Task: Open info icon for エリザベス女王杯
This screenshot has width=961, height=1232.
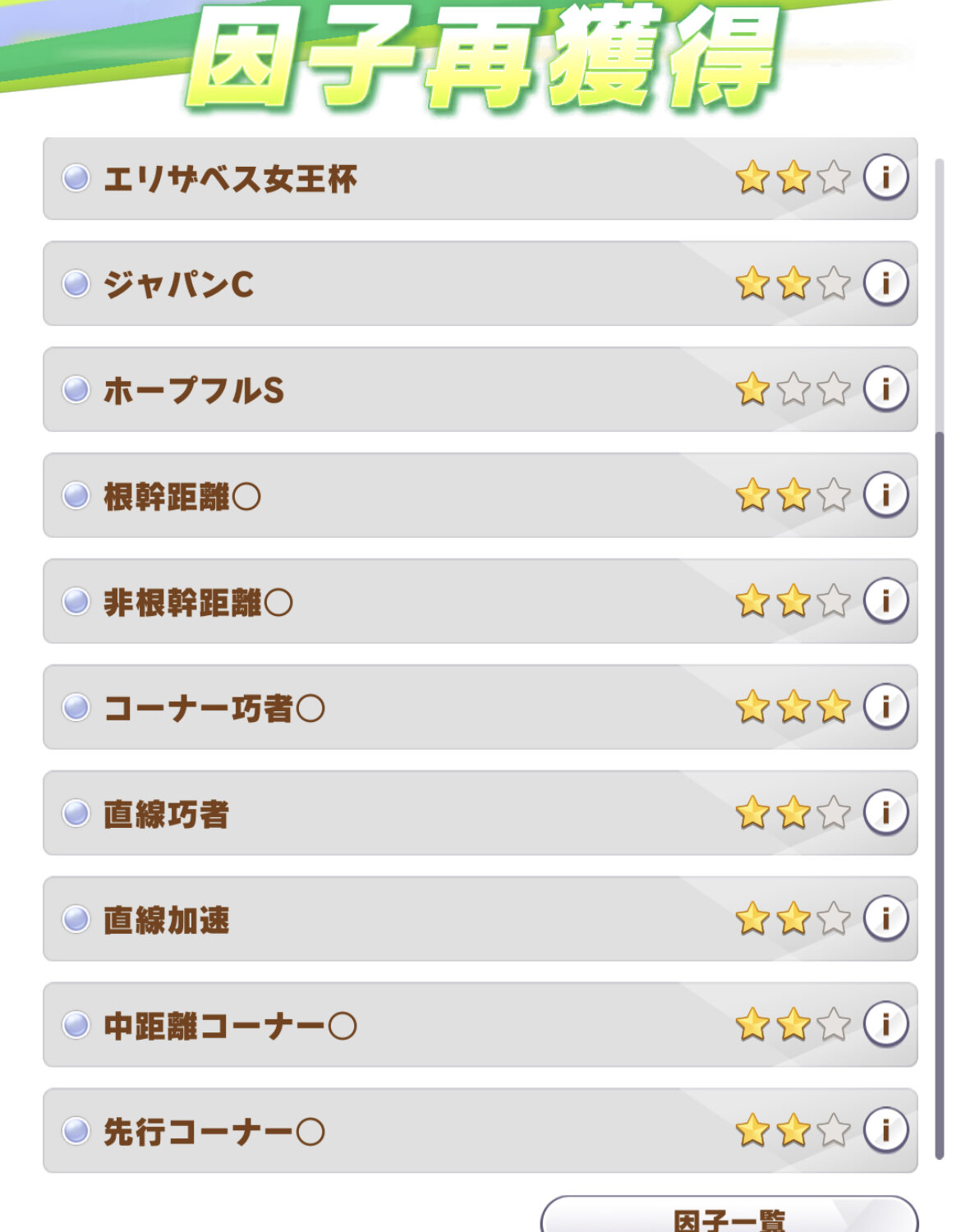Action: (x=885, y=177)
